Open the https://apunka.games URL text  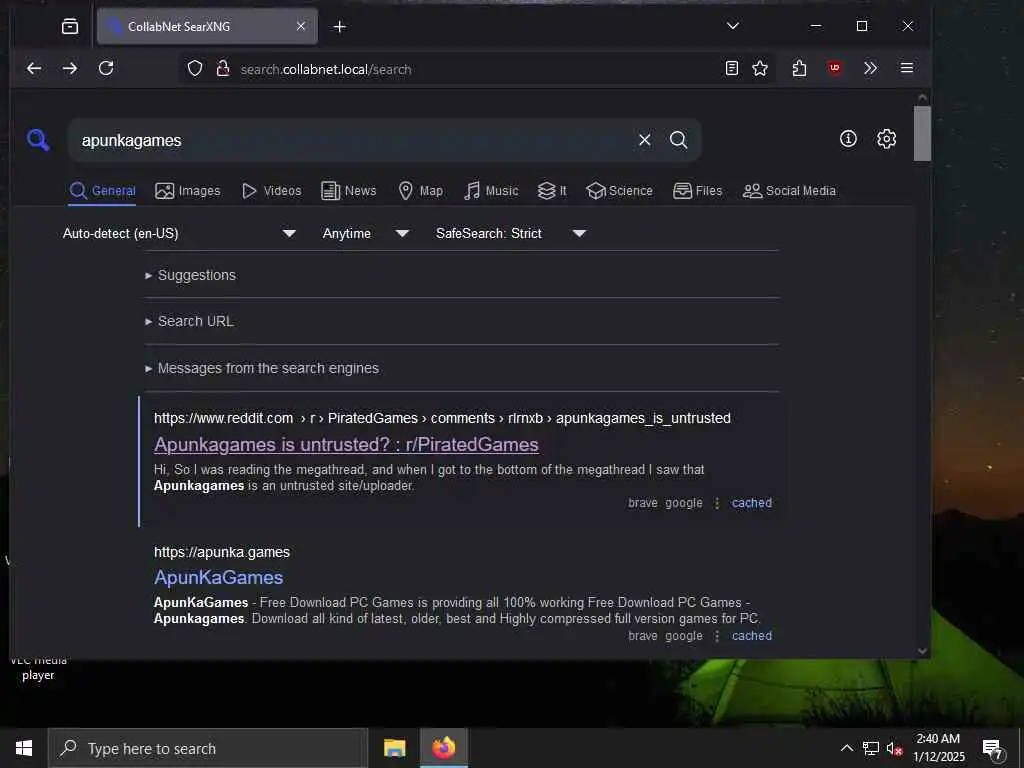(x=222, y=552)
